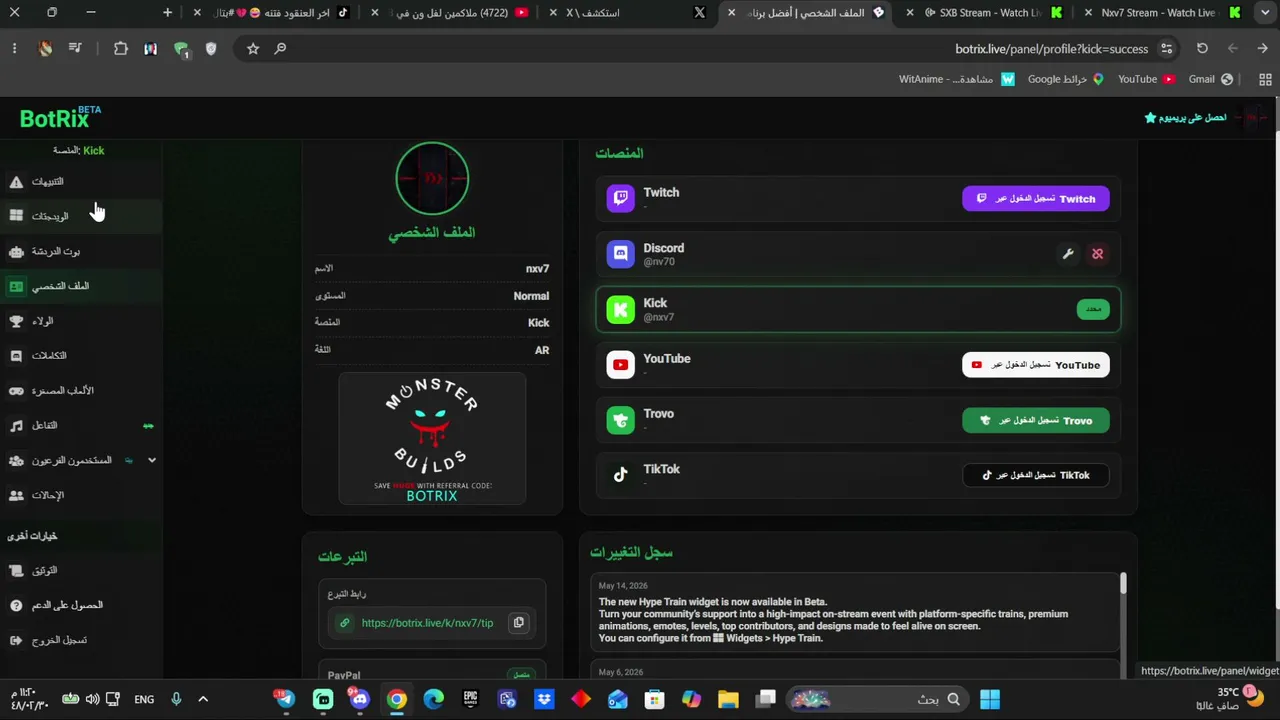Sign in with TikTok button
The height and width of the screenshot is (720, 1280).
[x=1036, y=475]
